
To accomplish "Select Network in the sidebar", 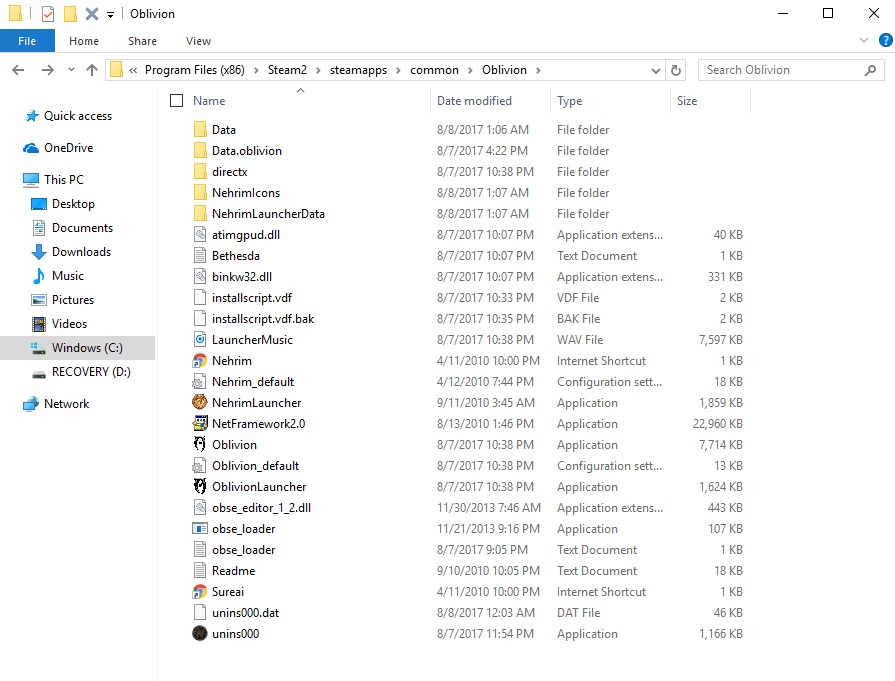I will pyautogui.click(x=65, y=403).
